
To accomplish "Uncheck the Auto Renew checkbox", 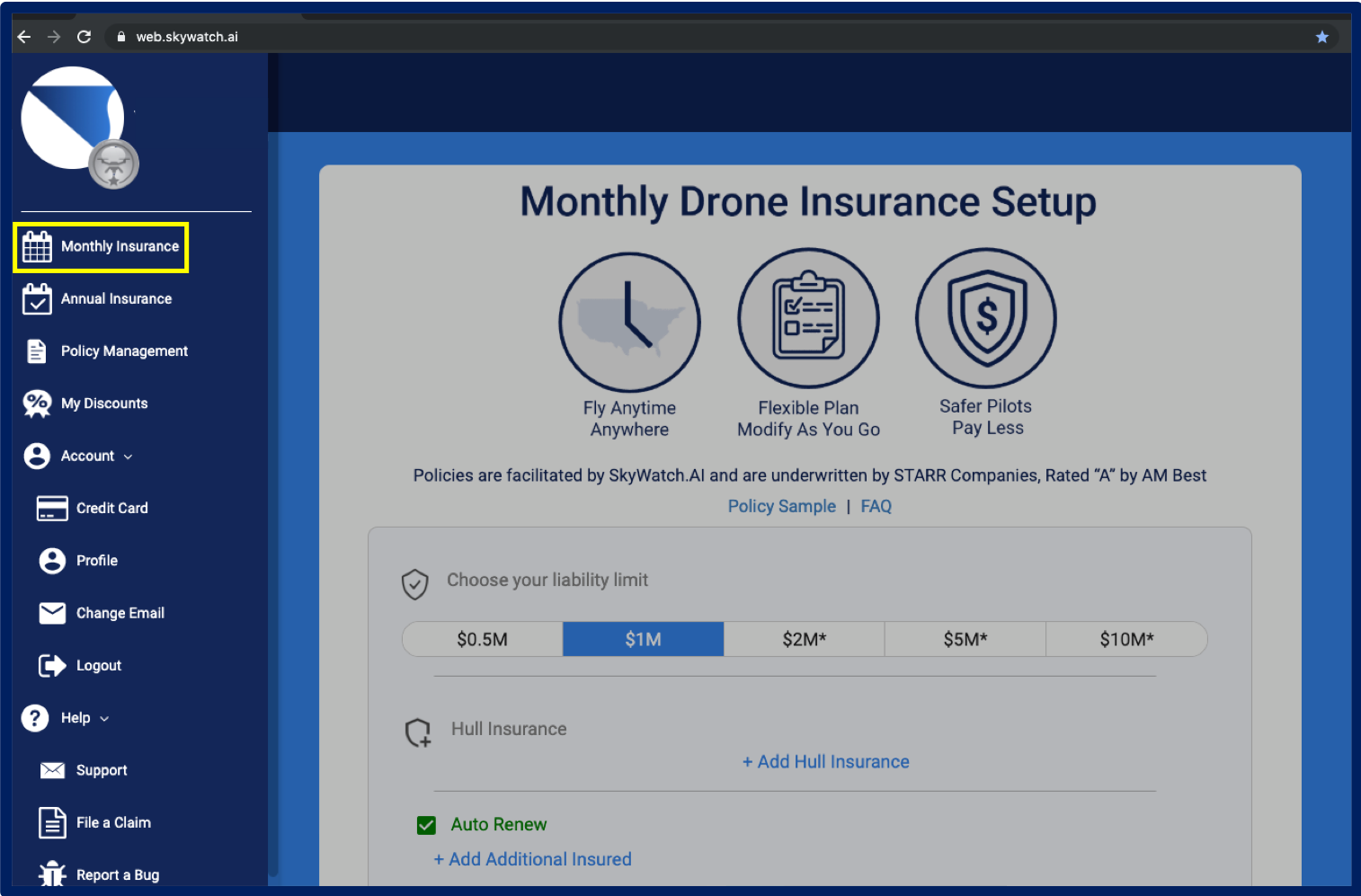I will point(426,825).
